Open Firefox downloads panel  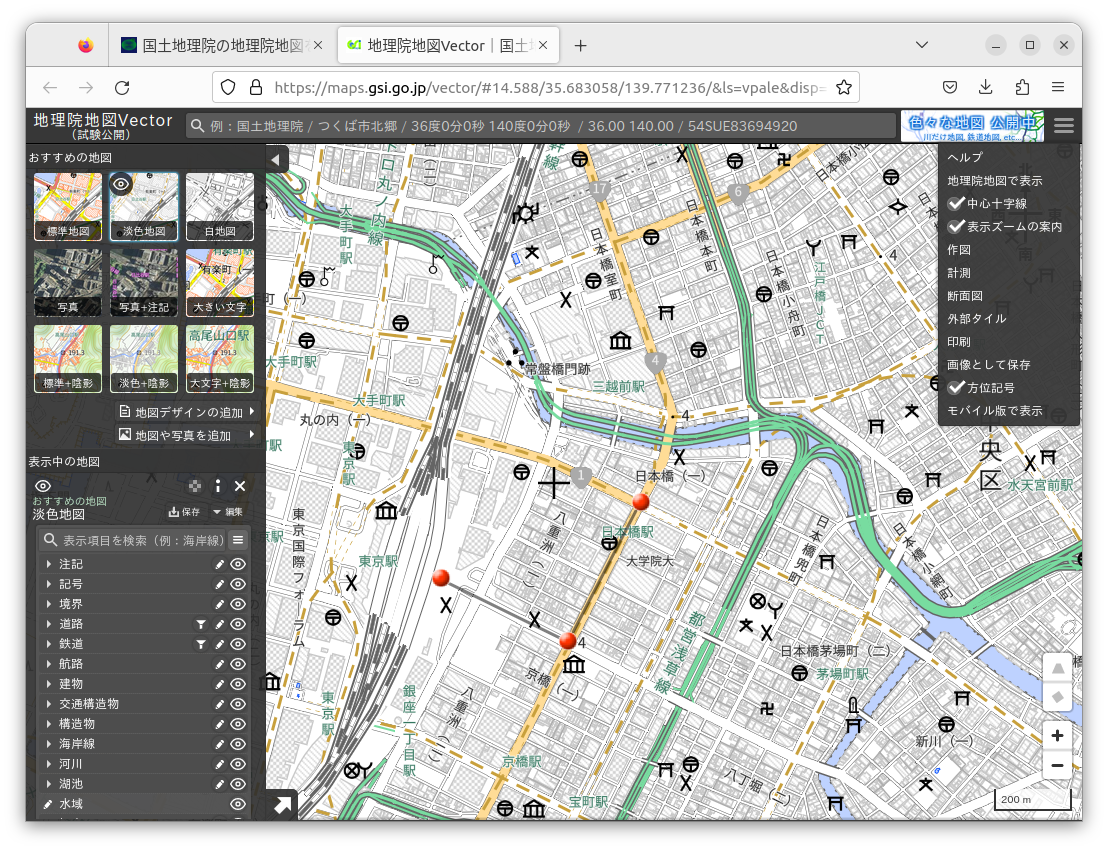click(986, 87)
